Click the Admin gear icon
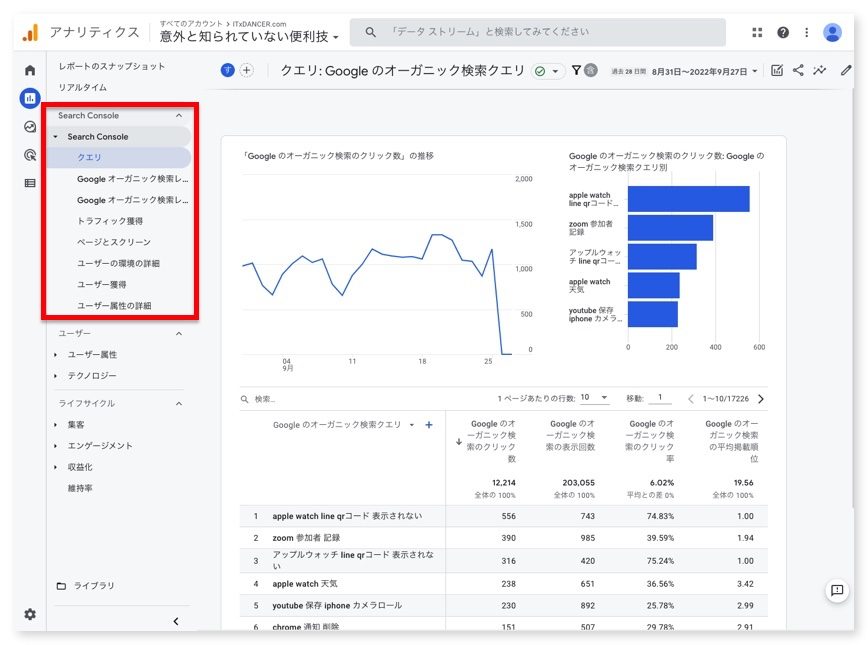Screen dimensions: 868x645 (30, 614)
